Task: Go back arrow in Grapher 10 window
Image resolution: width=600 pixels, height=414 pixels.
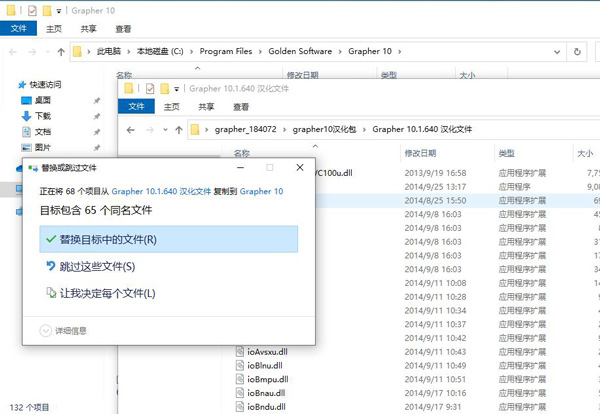Action: pos(13,52)
